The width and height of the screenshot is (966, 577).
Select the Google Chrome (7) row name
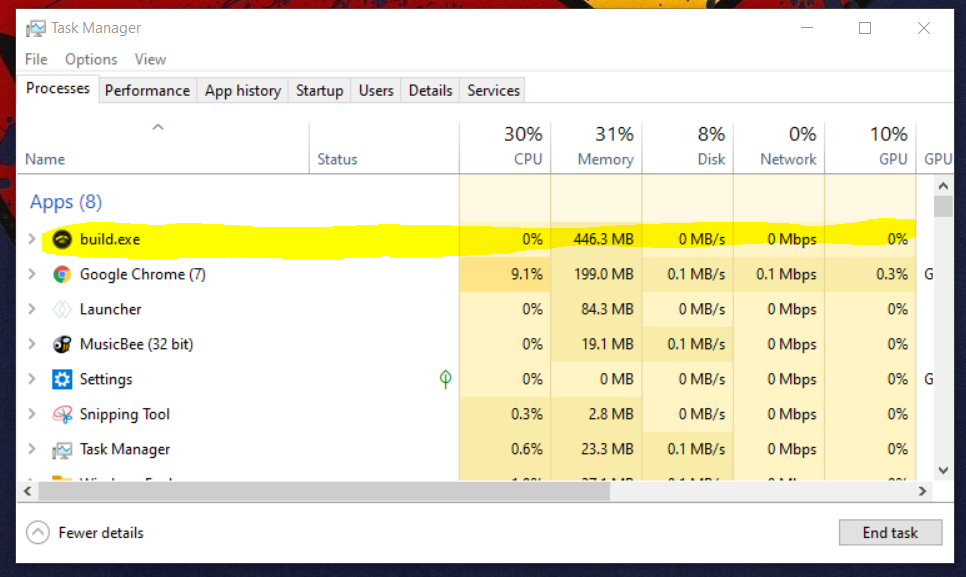tap(143, 274)
